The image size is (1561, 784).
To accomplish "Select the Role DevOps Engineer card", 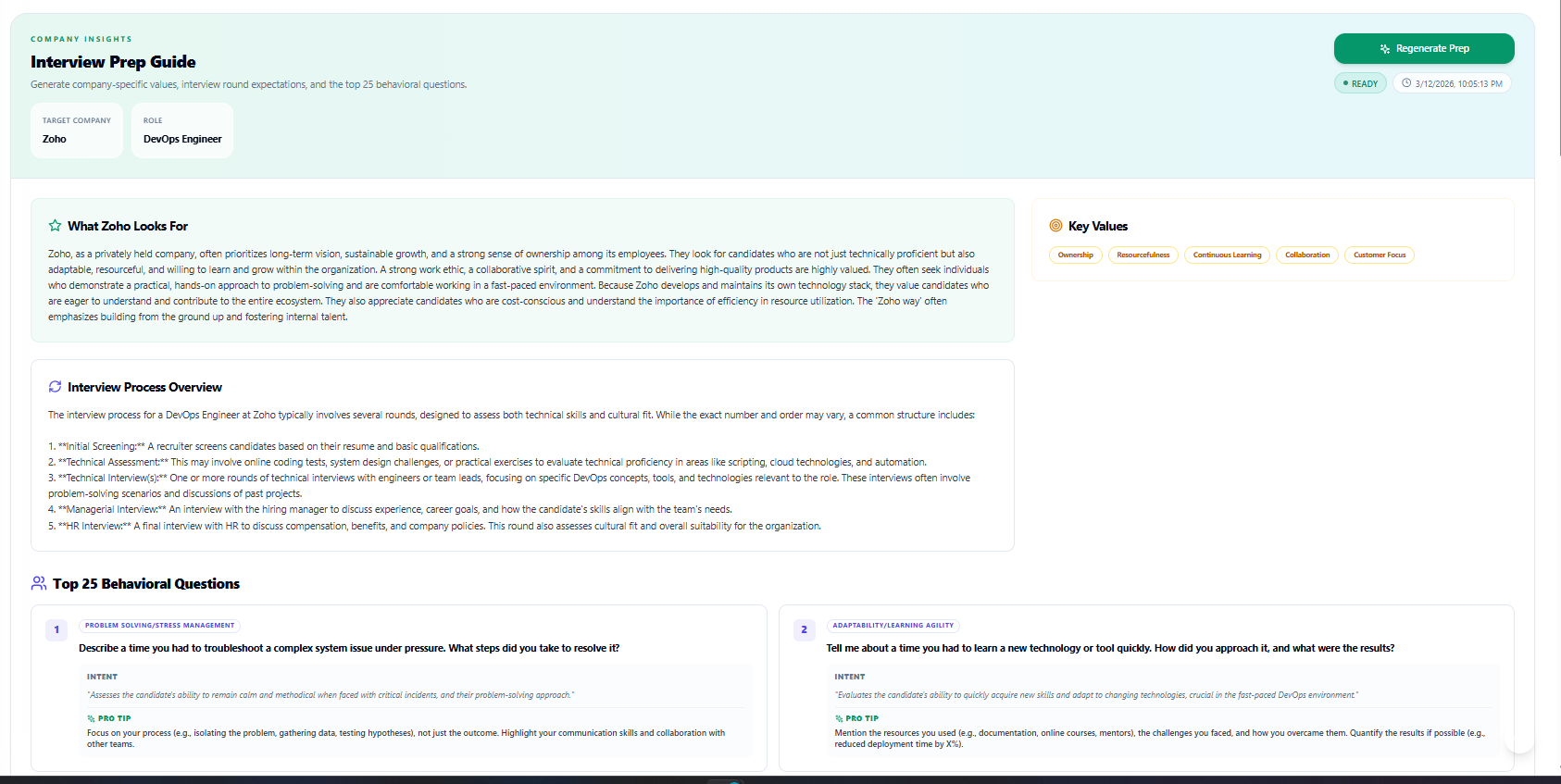I will click(182, 131).
